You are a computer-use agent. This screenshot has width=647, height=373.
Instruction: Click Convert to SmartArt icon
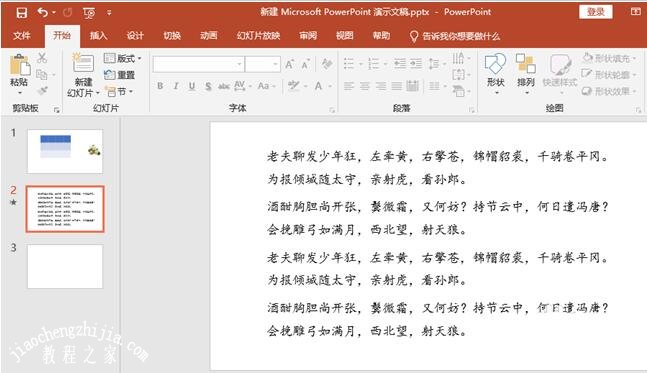[459, 91]
